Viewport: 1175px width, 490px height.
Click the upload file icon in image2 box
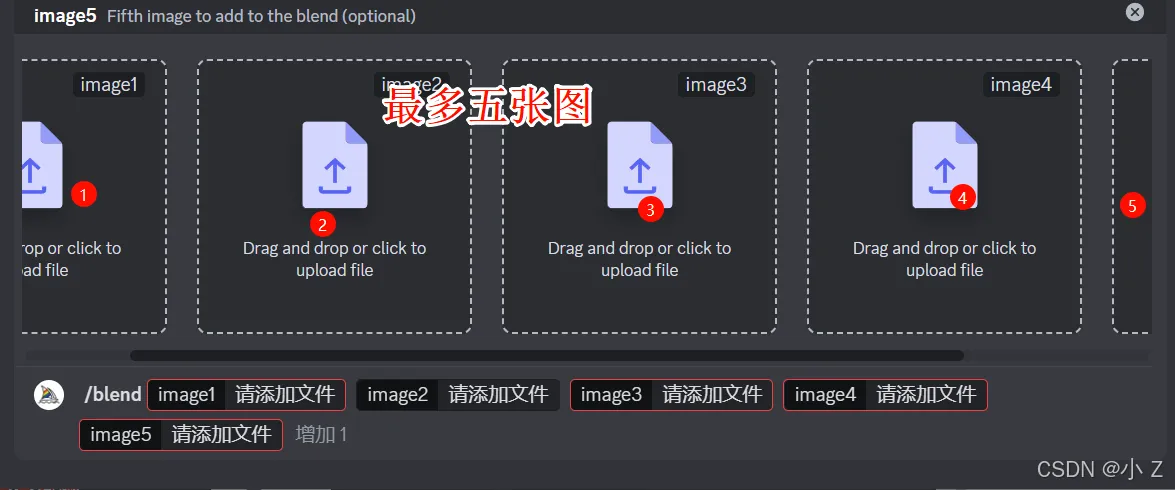click(x=335, y=165)
